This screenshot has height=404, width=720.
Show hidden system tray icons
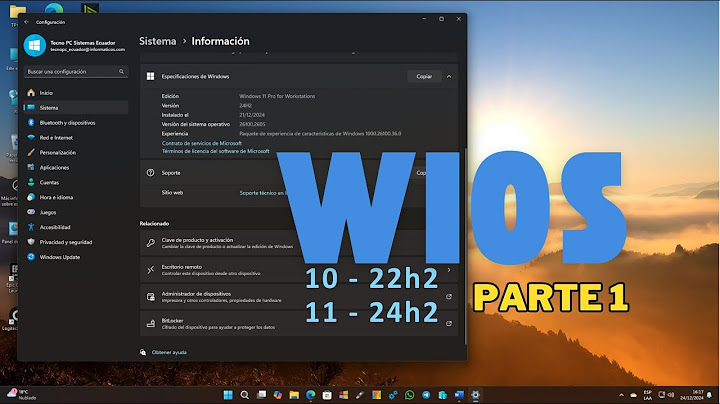[x=621, y=395]
